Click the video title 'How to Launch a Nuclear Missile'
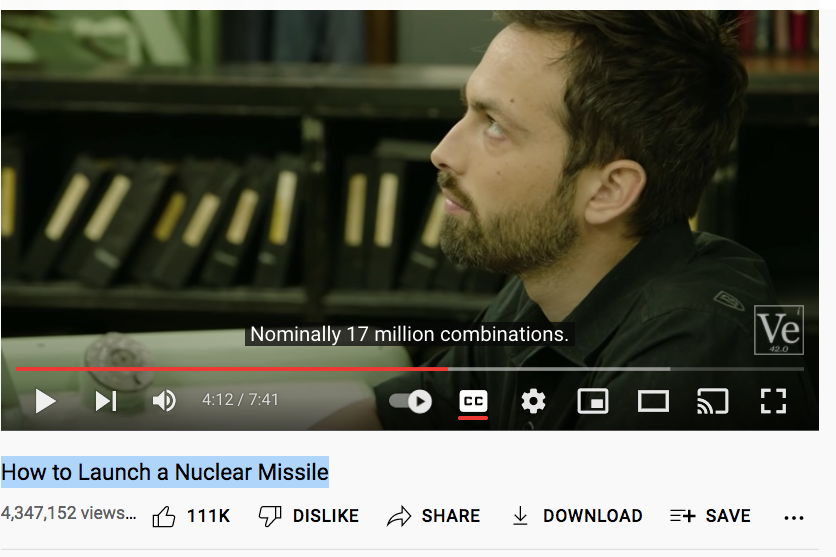 [x=165, y=472]
